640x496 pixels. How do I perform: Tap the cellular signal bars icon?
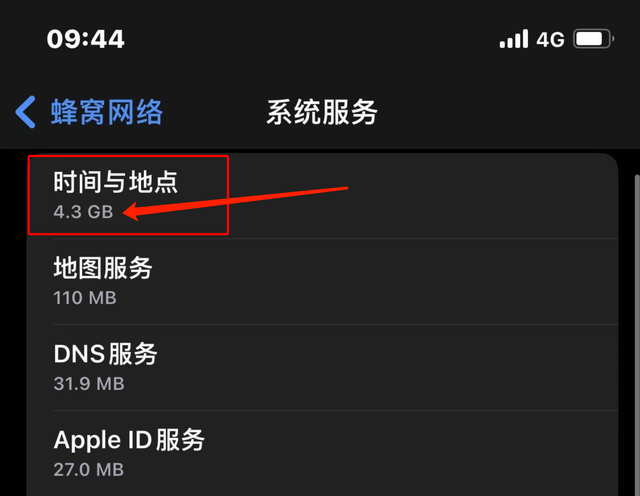pyautogui.click(x=514, y=39)
